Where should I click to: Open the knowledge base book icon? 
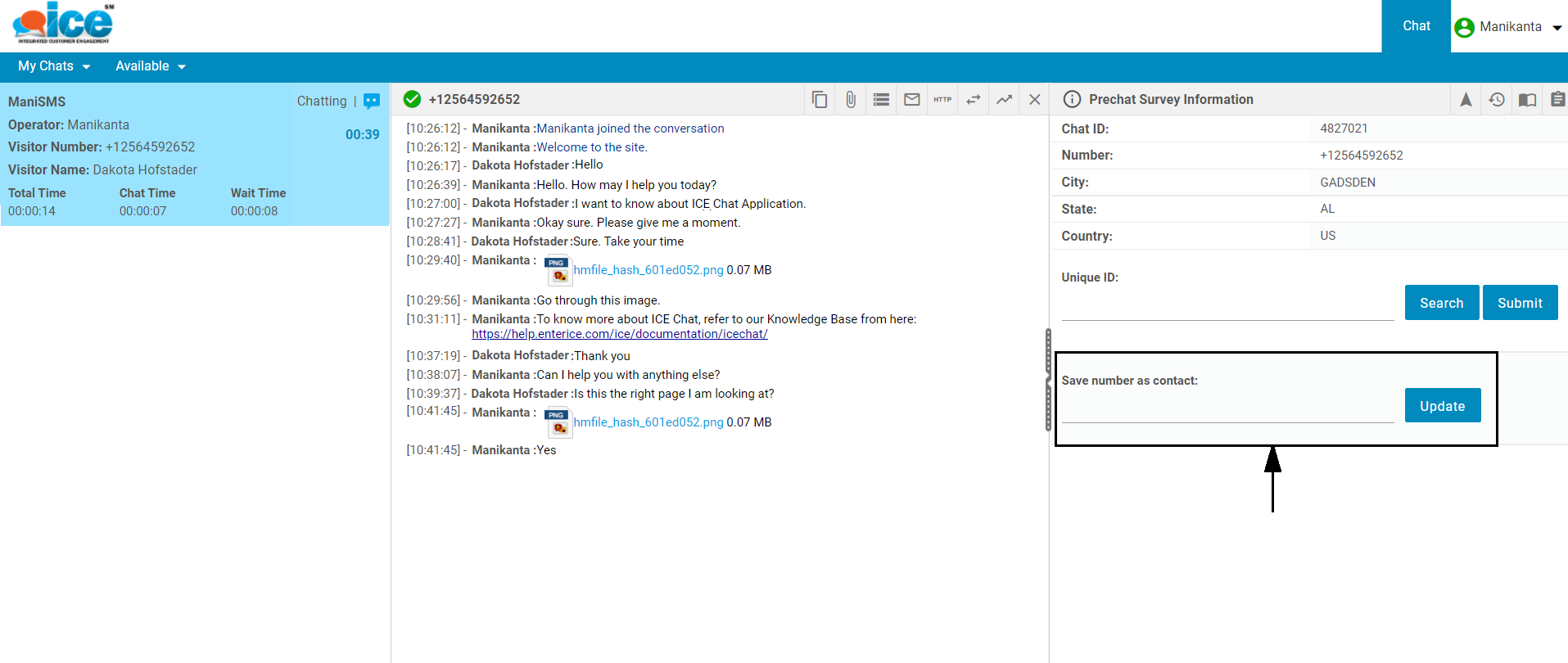(1527, 100)
